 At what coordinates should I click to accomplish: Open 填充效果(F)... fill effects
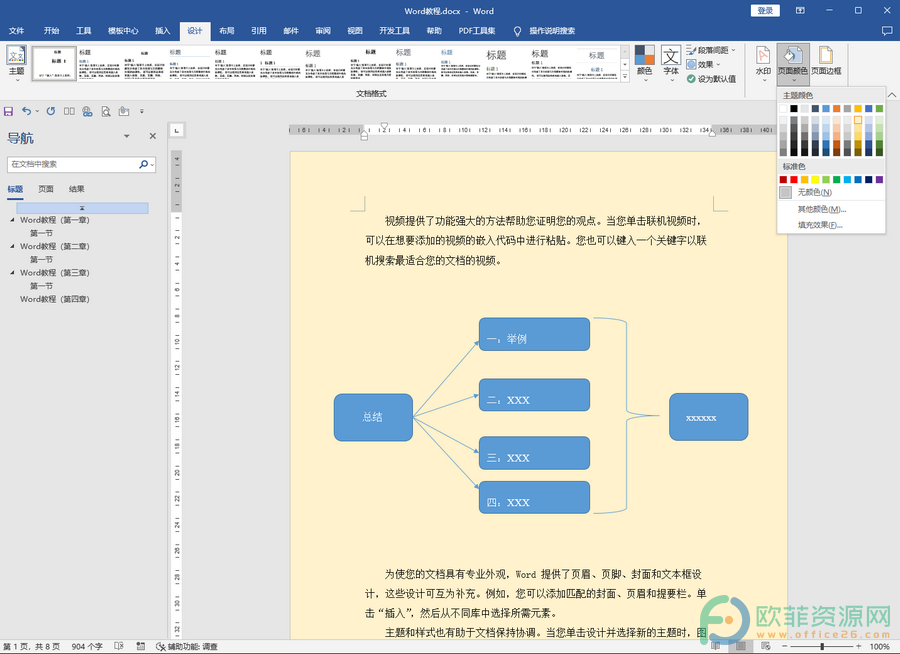point(830,225)
